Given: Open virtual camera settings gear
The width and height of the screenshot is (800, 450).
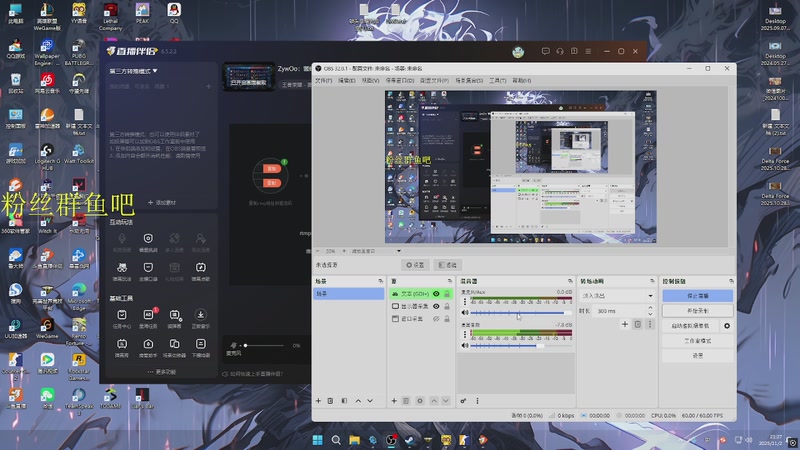Looking at the screenshot, I should (x=727, y=326).
